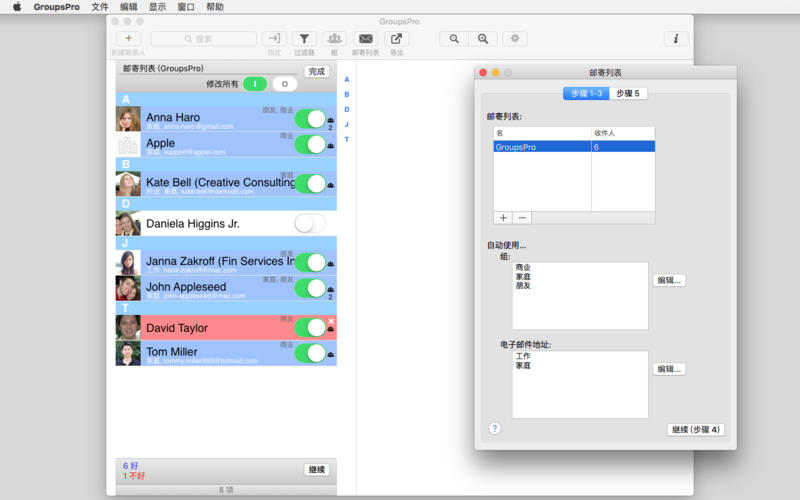The height and width of the screenshot is (500, 800).
Task: Select 商业 in the groups list
Action: coord(523,267)
